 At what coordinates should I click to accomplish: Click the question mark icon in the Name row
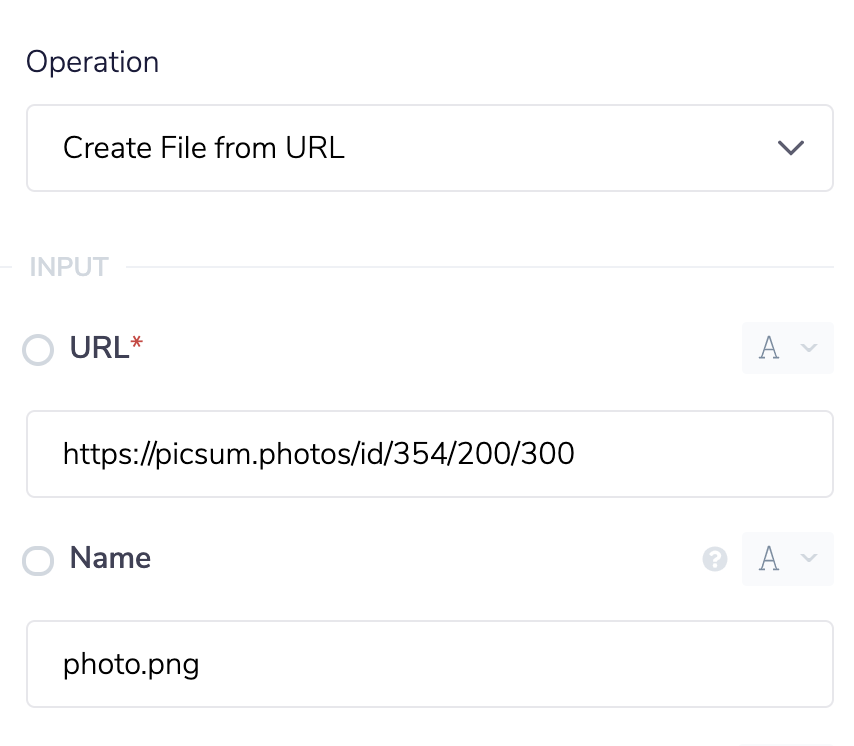coord(715,560)
